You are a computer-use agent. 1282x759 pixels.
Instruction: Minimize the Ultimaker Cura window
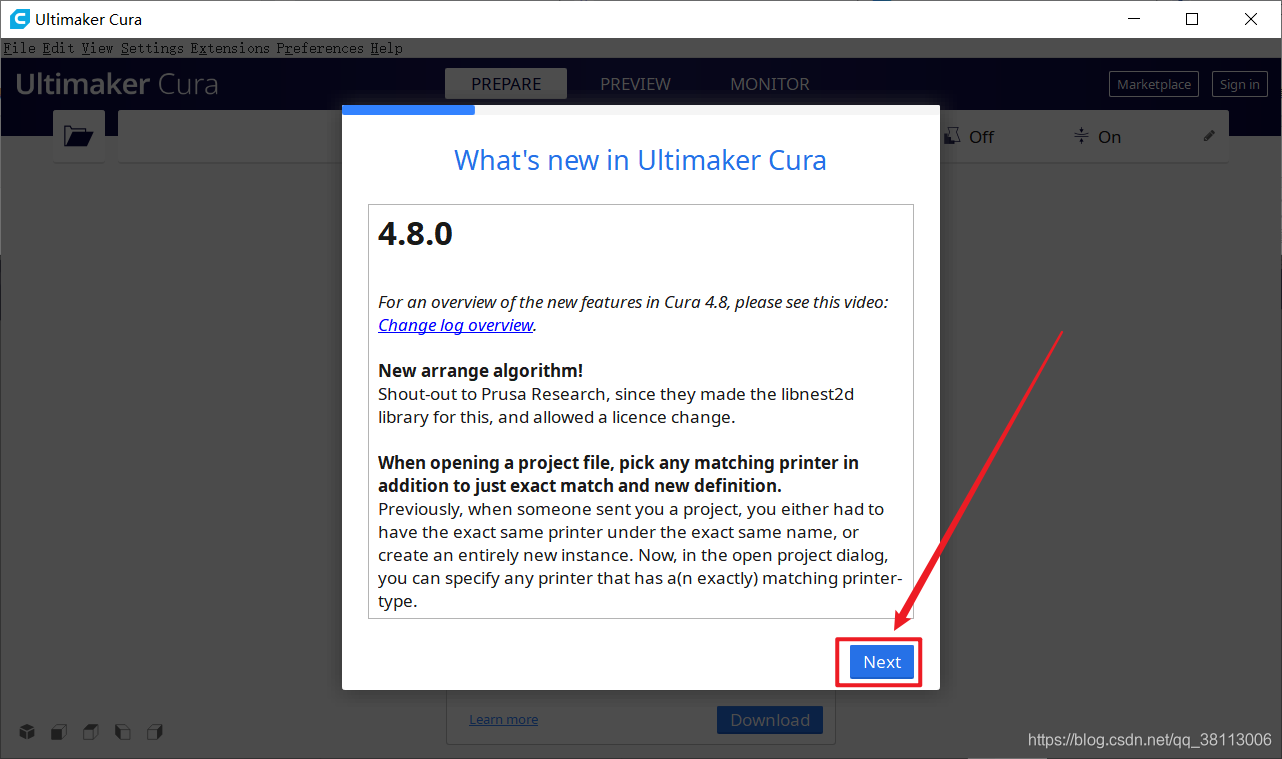click(1133, 19)
